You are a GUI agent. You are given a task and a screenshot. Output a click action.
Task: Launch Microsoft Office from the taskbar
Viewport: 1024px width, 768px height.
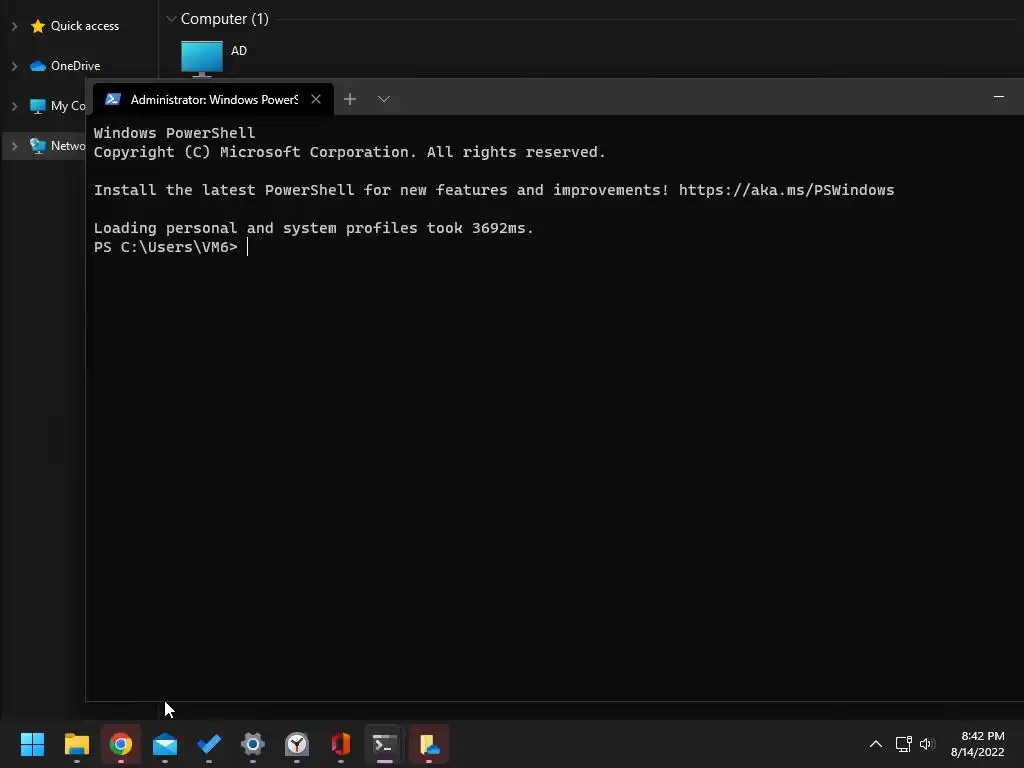tap(341, 744)
